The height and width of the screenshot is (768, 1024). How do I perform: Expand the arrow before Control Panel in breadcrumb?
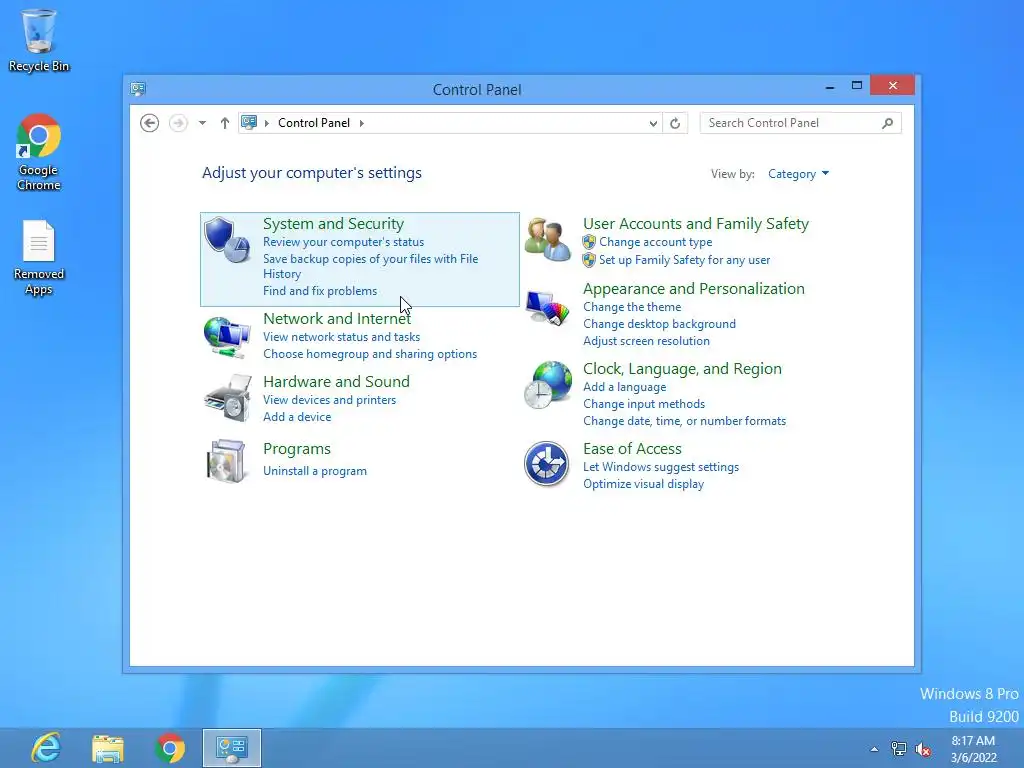[x=266, y=123]
